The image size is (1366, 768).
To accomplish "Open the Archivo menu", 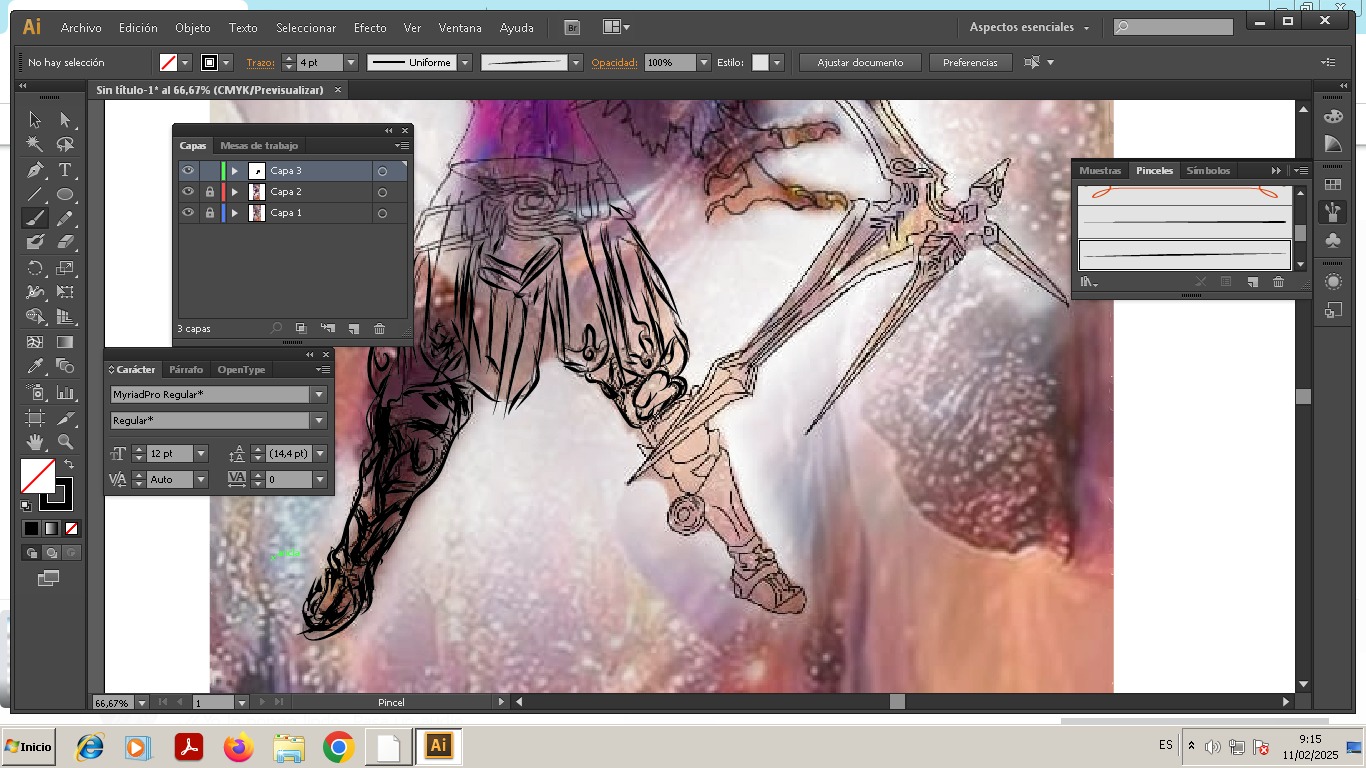I will point(81,28).
